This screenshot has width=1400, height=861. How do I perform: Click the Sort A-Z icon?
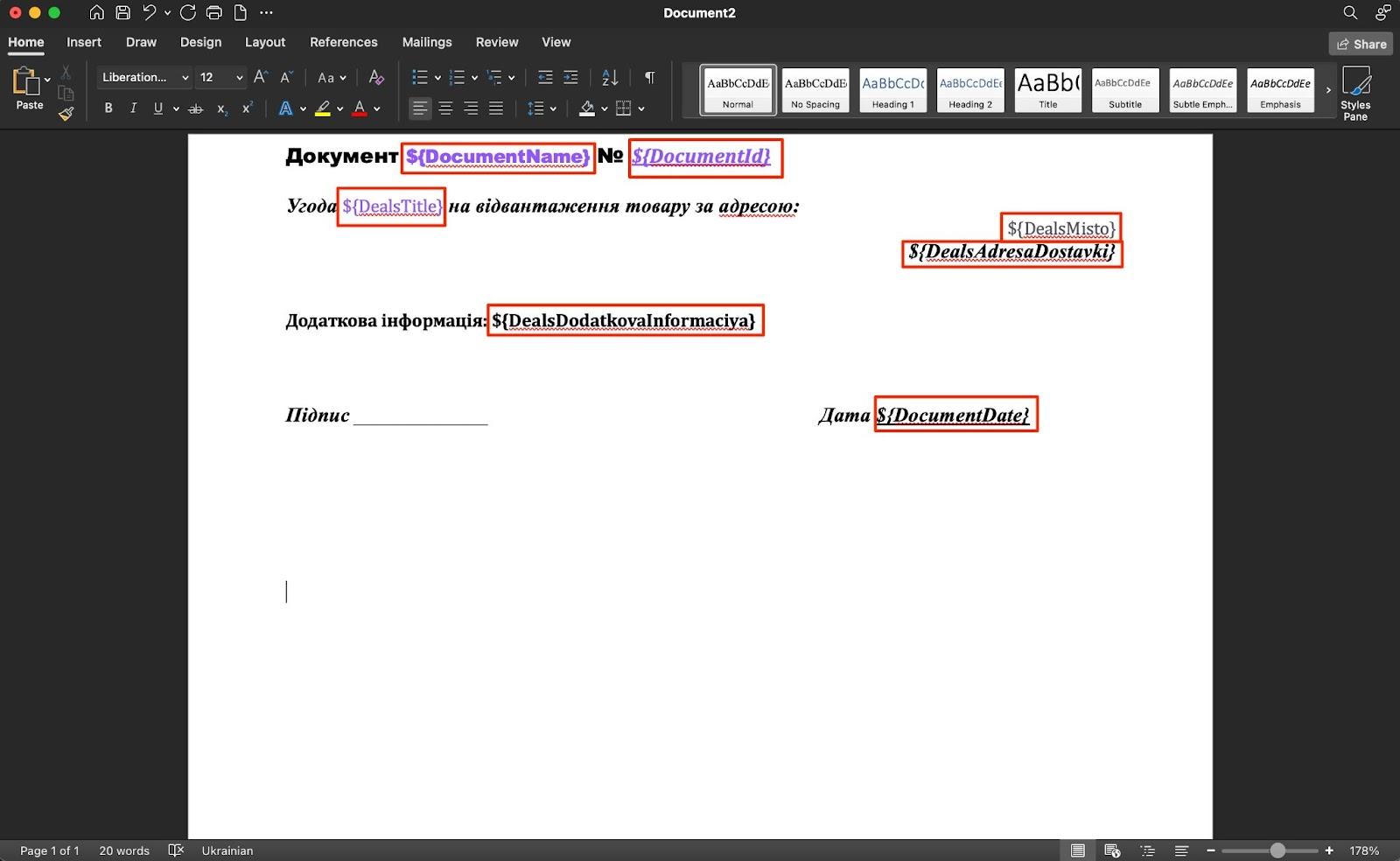tap(610, 77)
